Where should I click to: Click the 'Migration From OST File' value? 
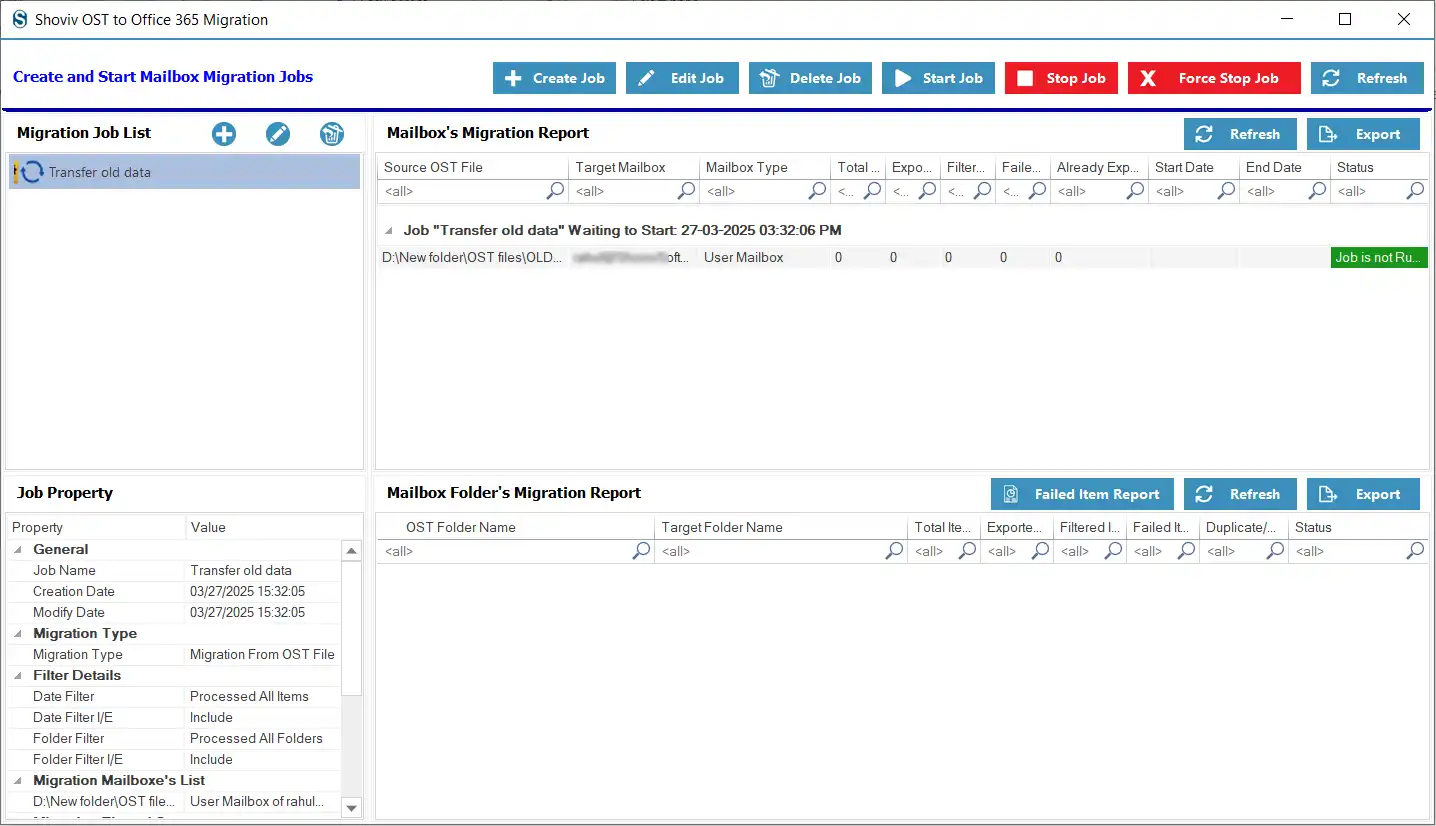tap(262, 654)
